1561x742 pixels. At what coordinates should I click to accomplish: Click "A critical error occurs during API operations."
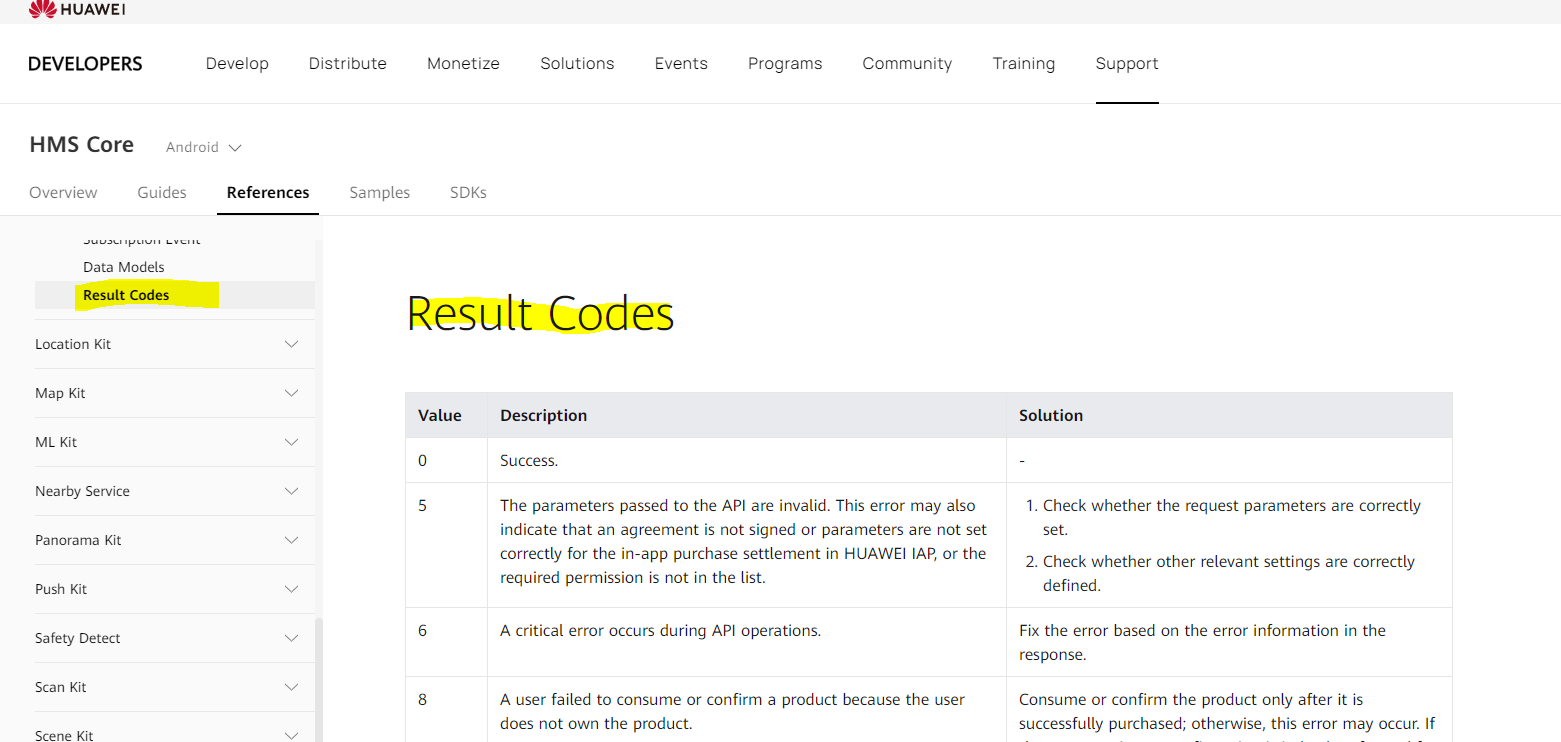[x=660, y=630]
